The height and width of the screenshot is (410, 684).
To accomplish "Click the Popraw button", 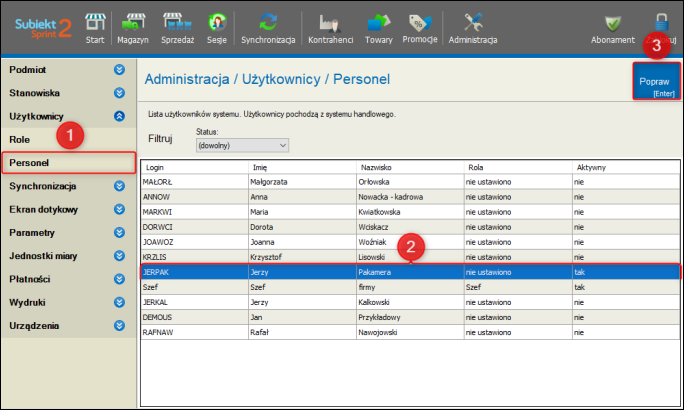I will 655,81.
